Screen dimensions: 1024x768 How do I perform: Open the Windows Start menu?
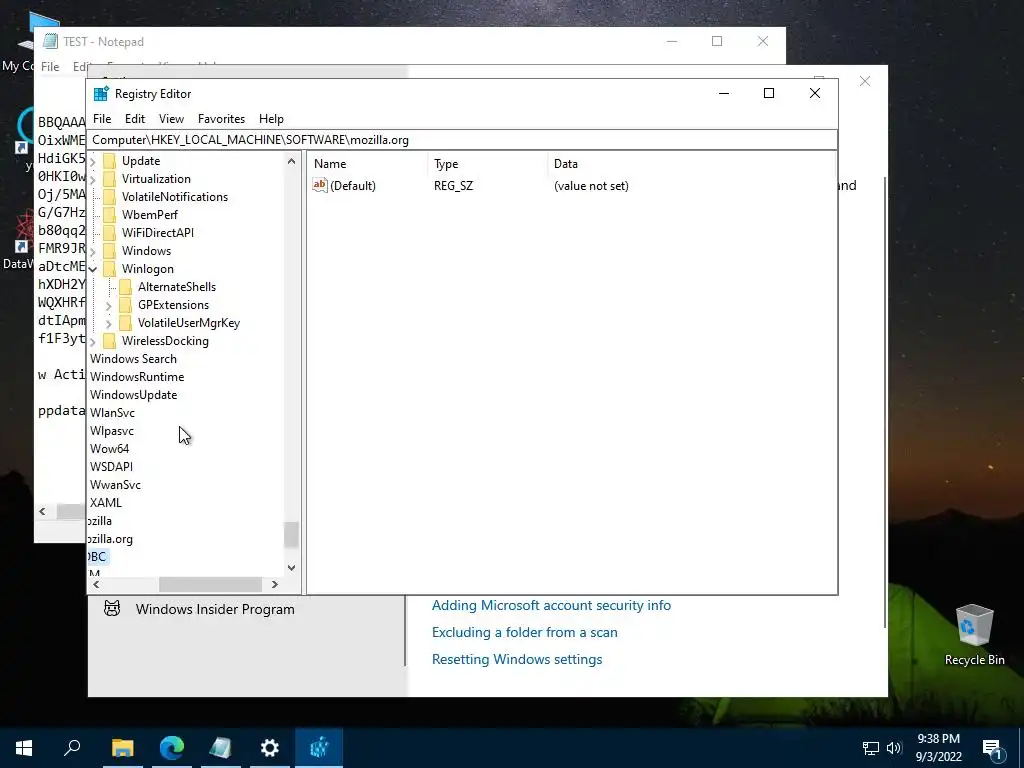pyautogui.click(x=24, y=748)
